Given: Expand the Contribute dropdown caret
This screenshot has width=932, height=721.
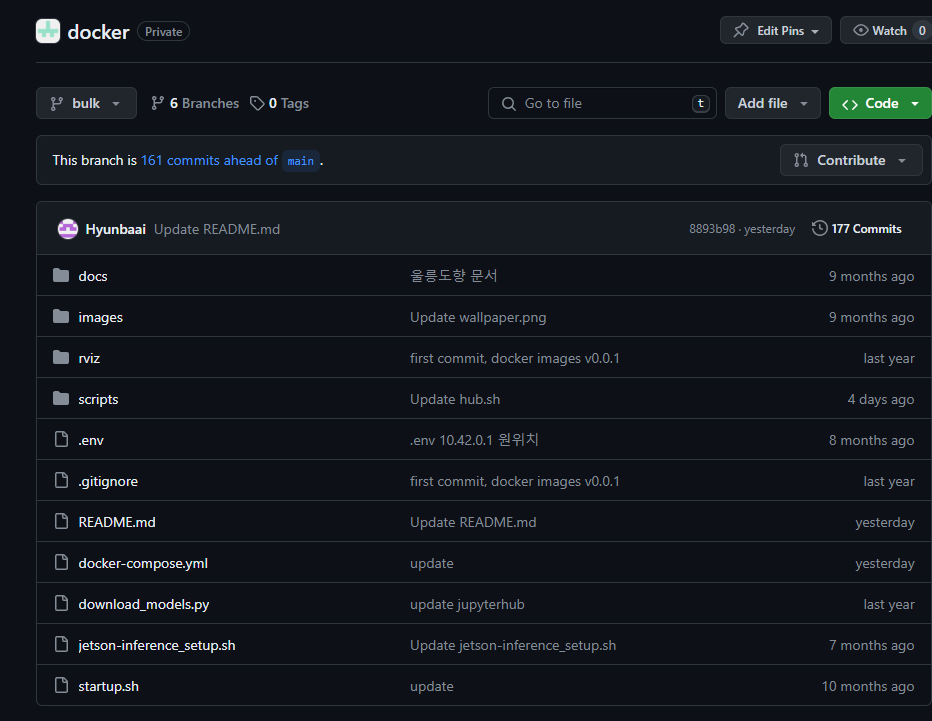Looking at the screenshot, I should pyautogui.click(x=902, y=160).
